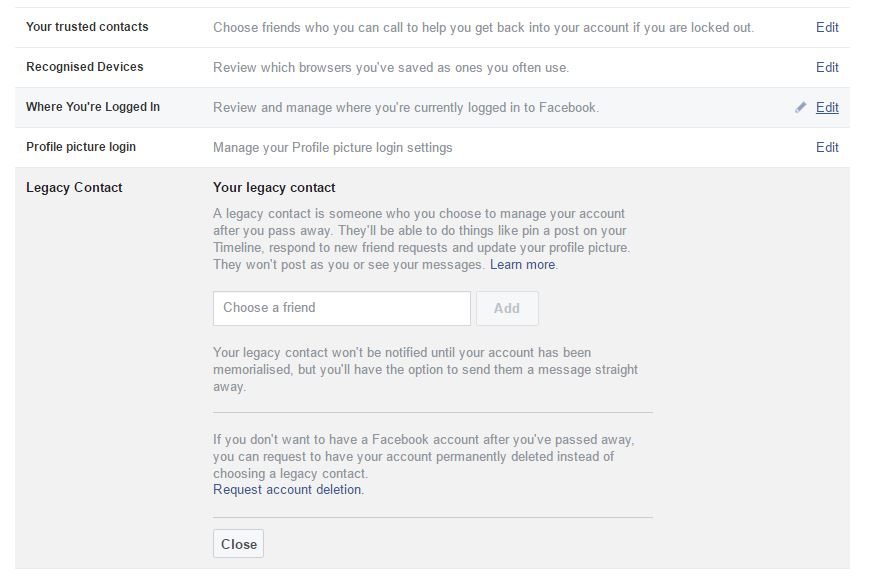Expand the Recognised Devices row

point(432,67)
